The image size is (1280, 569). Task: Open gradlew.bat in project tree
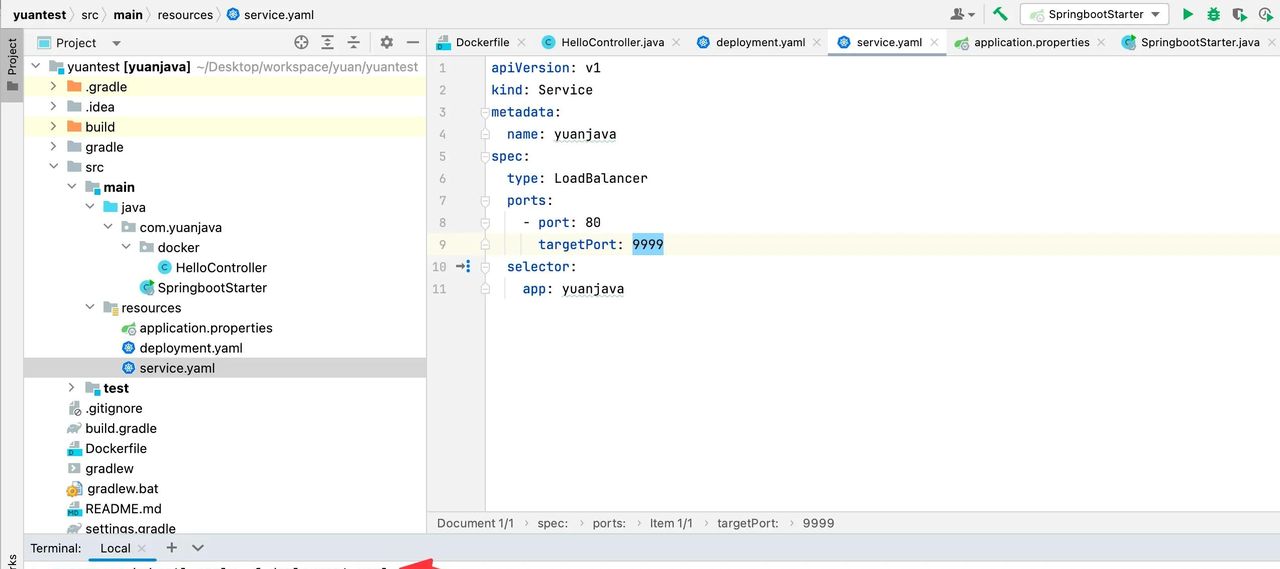[122, 489]
